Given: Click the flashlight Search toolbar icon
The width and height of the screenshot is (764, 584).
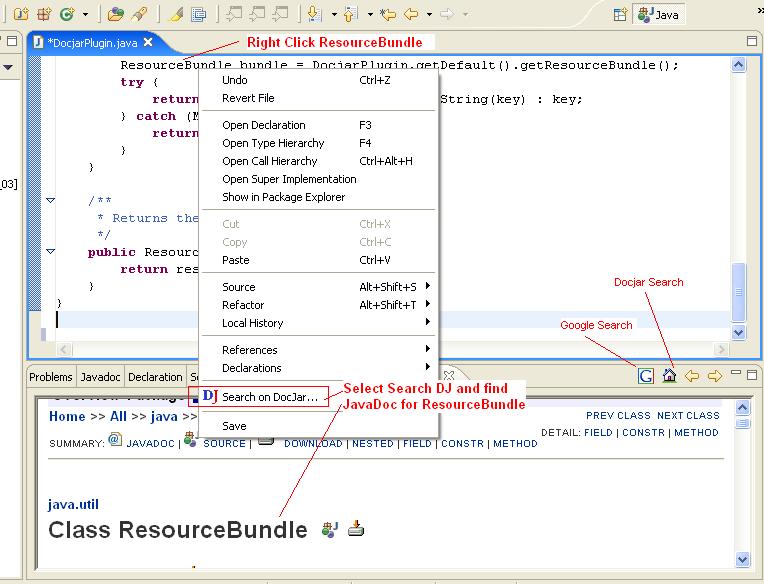Looking at the screenshot, I should click(x=140, y=14).
